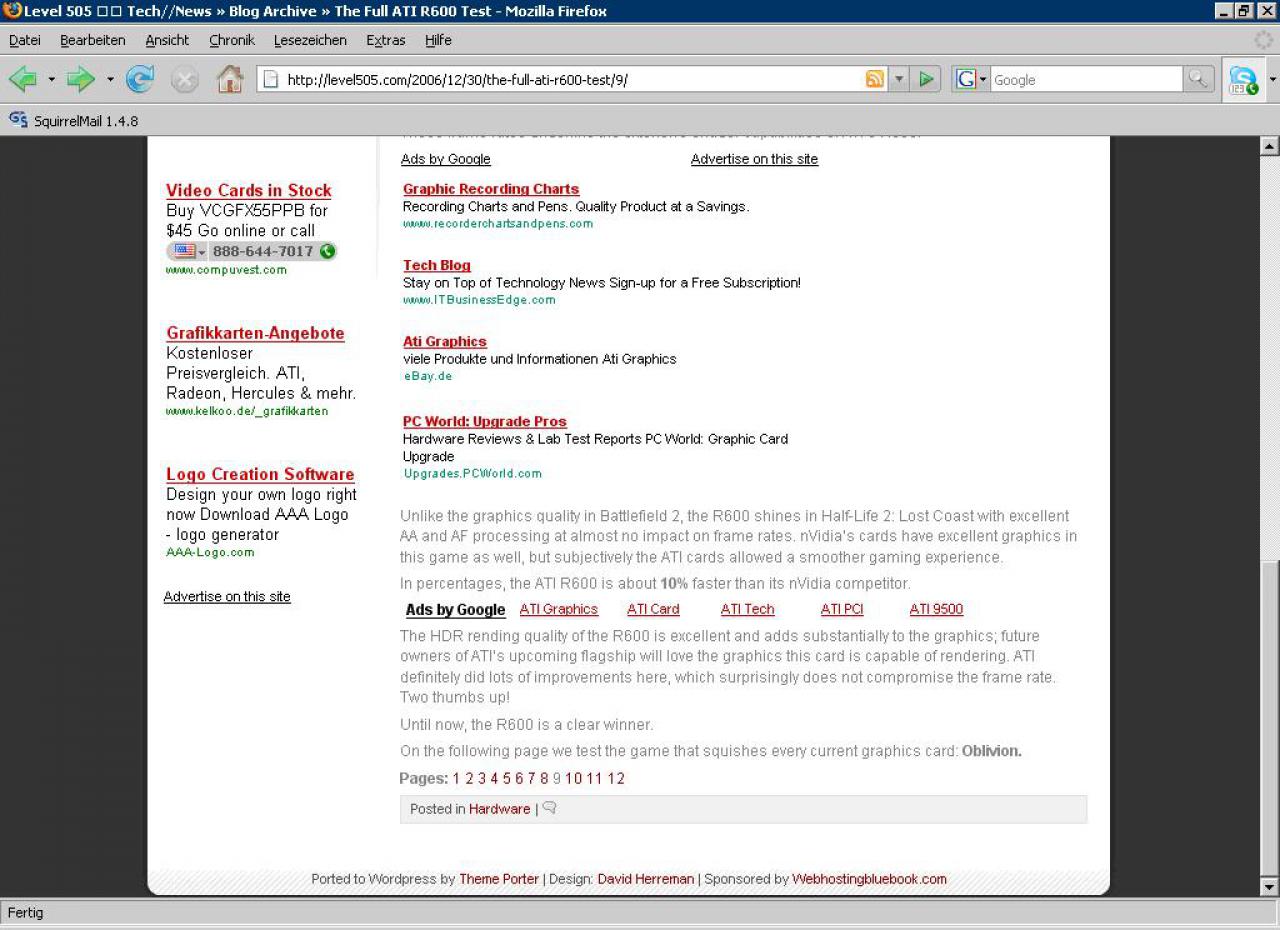Visit the David Herreman footer link
This screenshot has width=1280, height=930.
coord(646,879)
